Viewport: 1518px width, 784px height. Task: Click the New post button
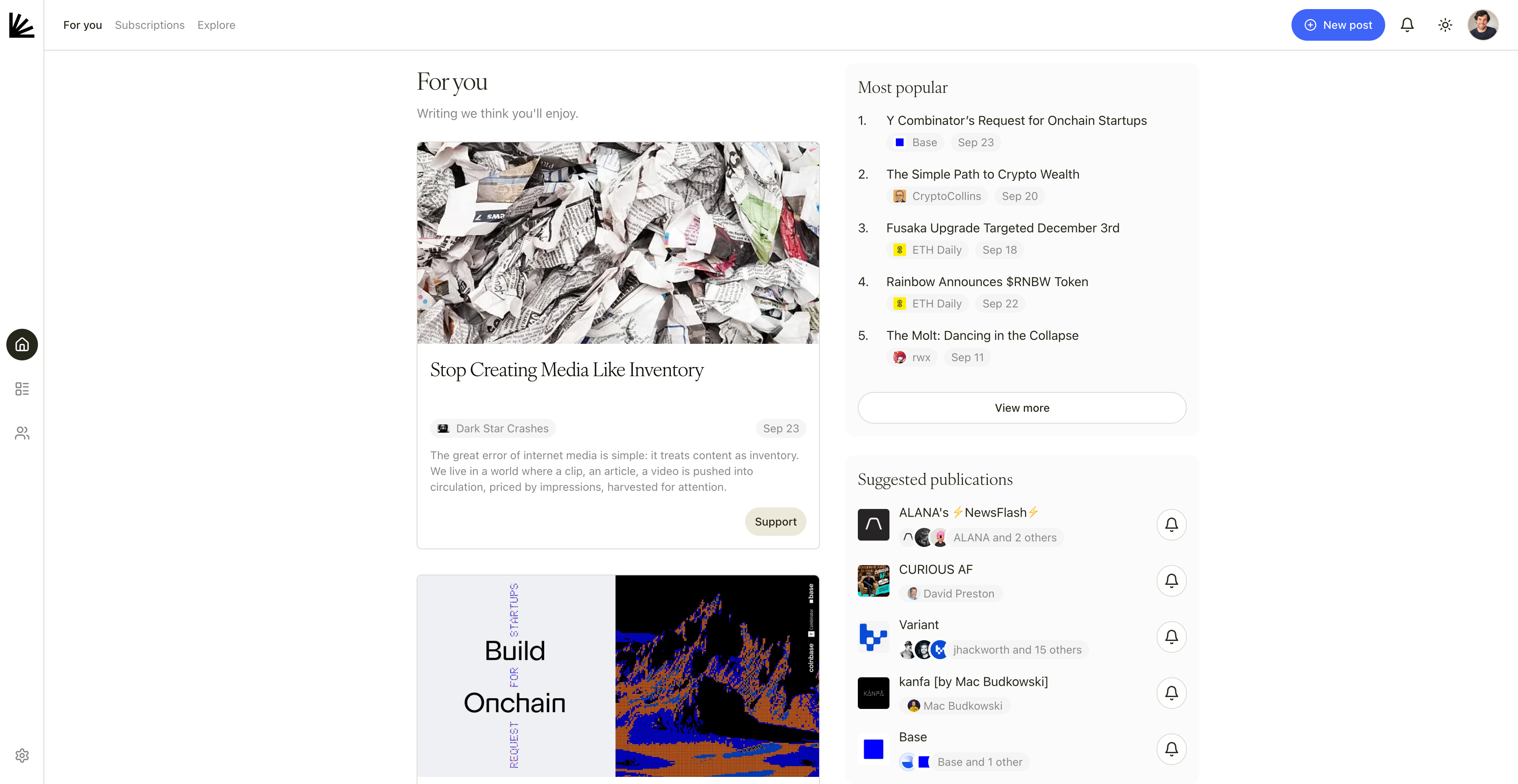tap(1337, 25)
